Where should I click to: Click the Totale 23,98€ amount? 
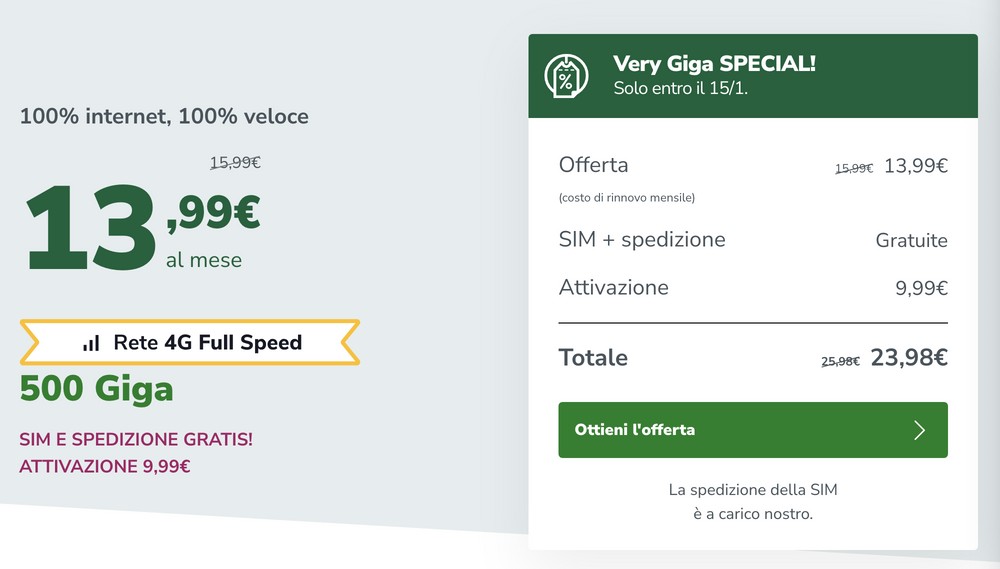coord(909,358)
